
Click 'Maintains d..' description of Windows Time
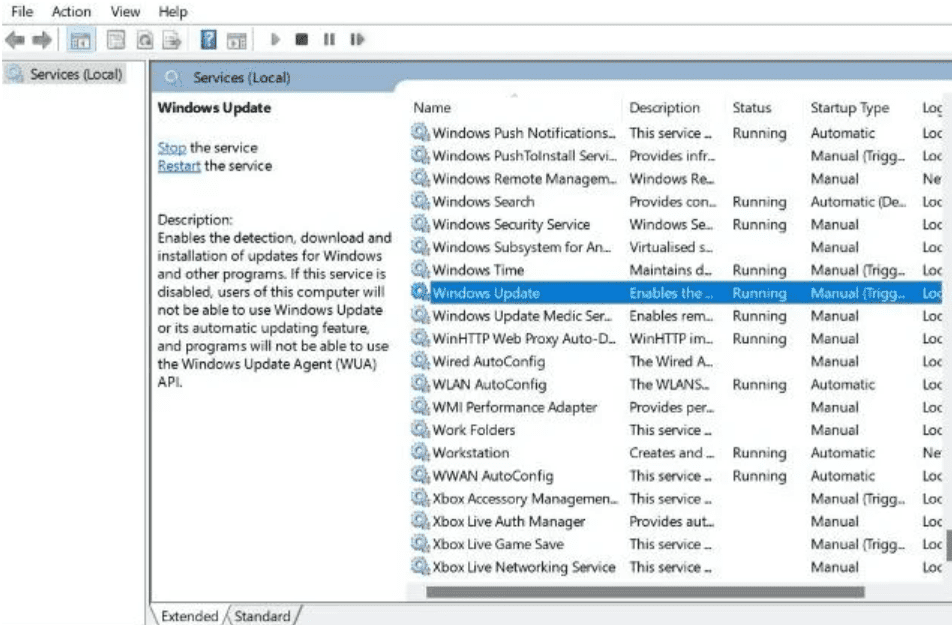[671, 270]
